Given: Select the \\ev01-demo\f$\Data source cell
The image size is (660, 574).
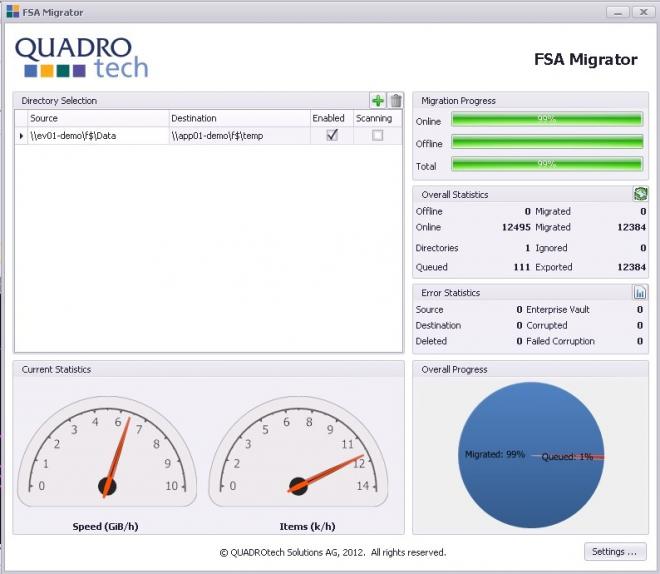Looking at the screenshot, I should click(x=98, y=136).
